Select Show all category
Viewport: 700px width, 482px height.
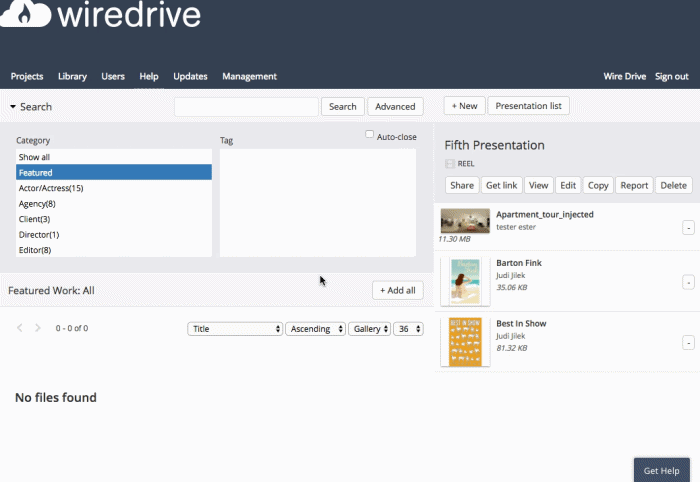[114, 157]
